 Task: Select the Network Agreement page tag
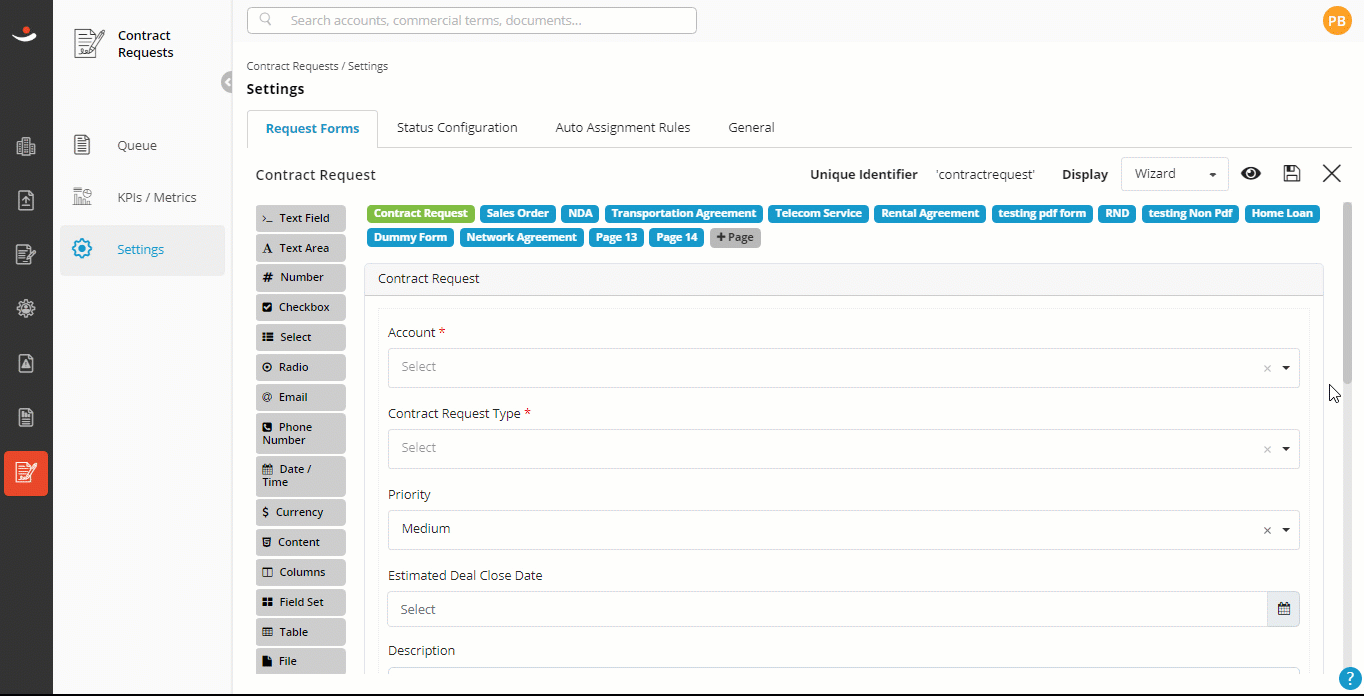[522, 238]
